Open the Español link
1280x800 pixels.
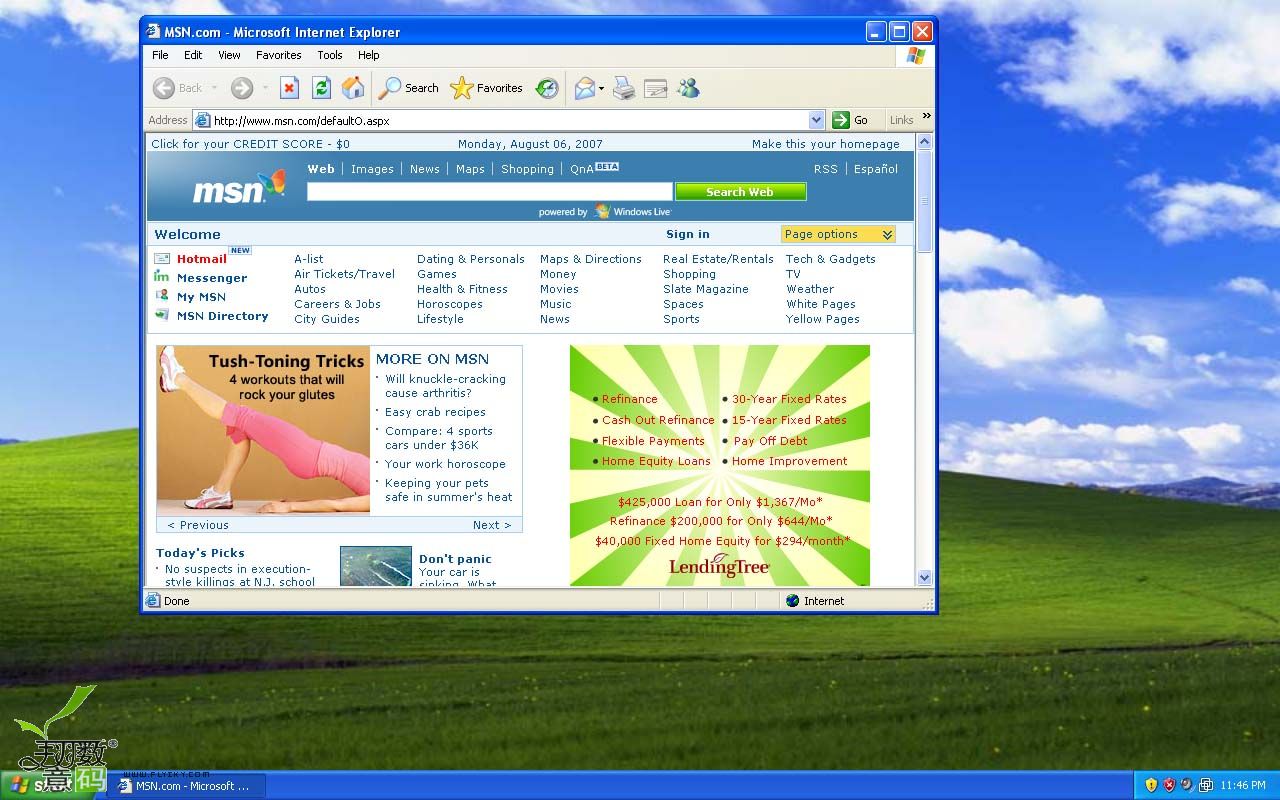tap(876, 169)
